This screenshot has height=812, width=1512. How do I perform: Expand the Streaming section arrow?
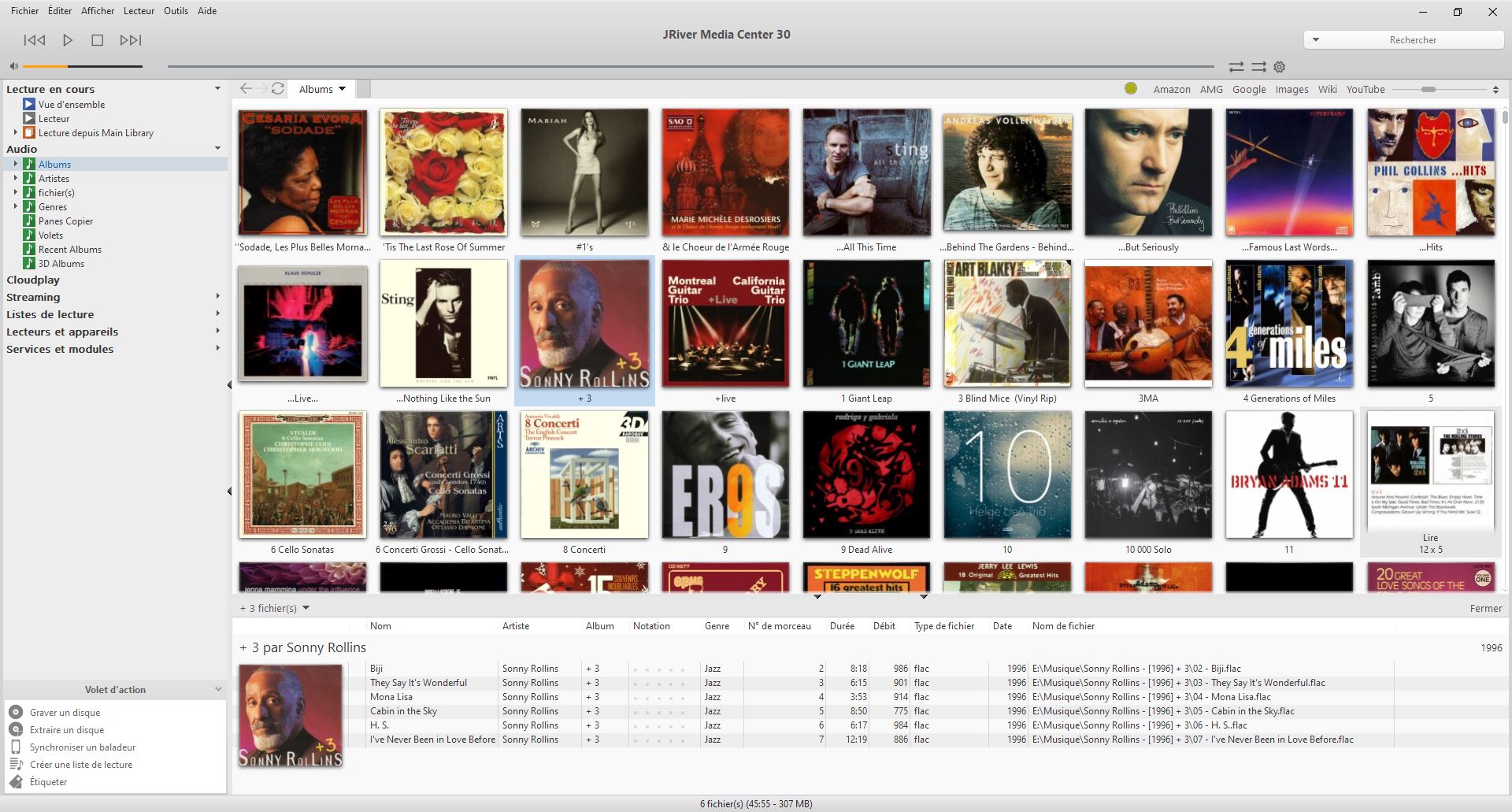pos(218,297)
